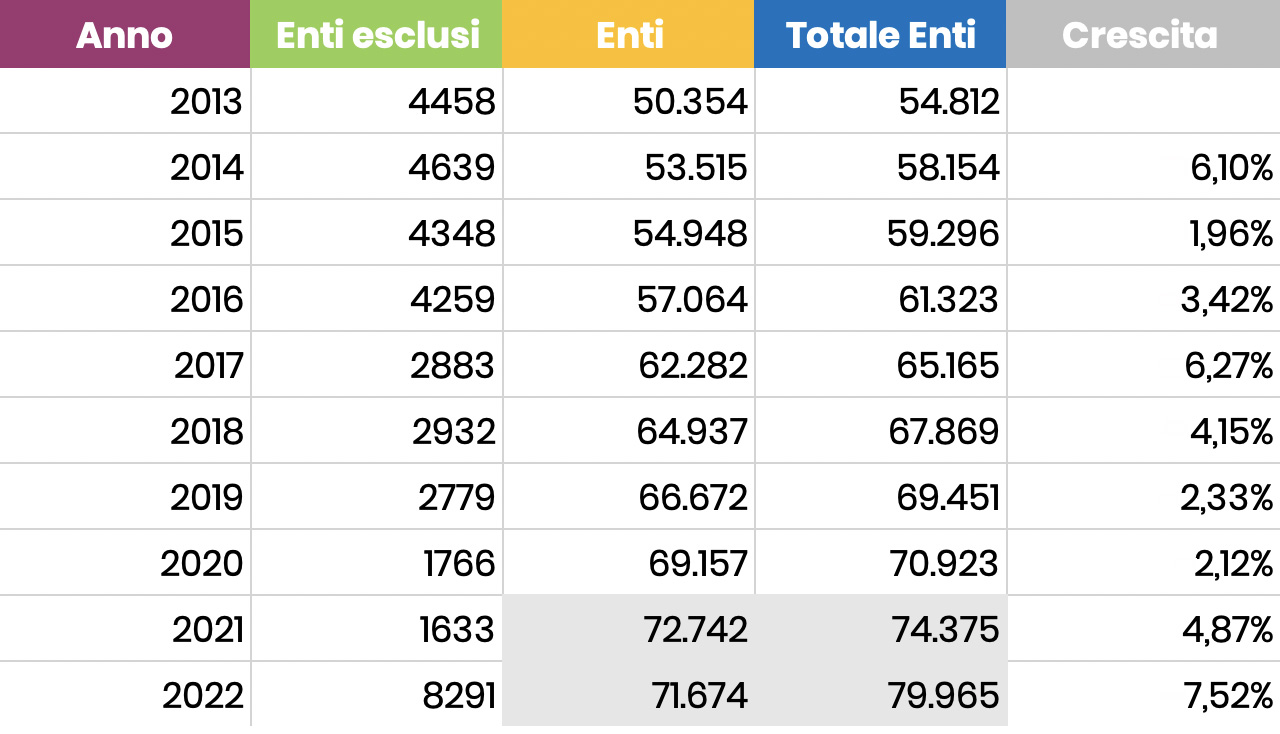Click the yellow Enti column header
Viewport: 1280px width, 734px height.
point(629,35)
